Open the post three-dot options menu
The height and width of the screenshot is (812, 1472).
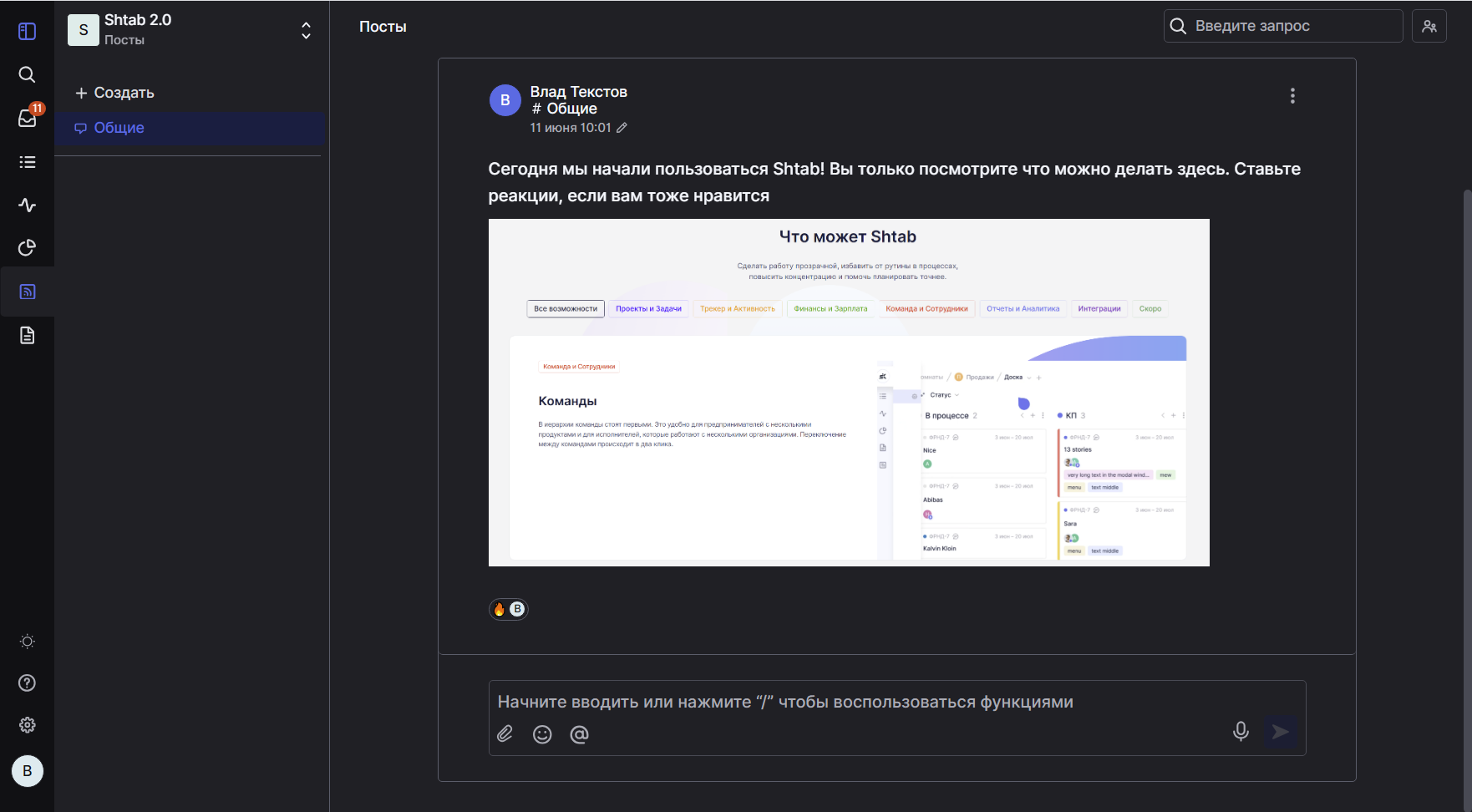[x=1292, y=96]
